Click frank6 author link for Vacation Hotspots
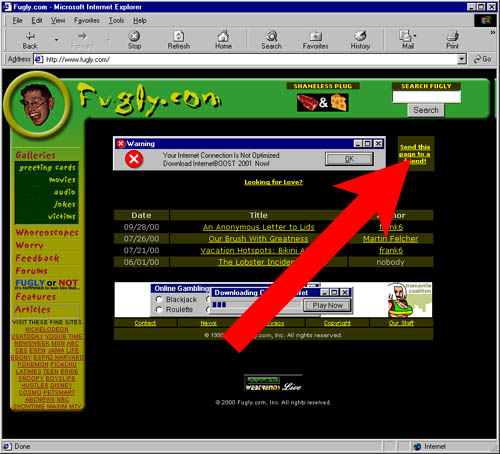 coord(391,250)
